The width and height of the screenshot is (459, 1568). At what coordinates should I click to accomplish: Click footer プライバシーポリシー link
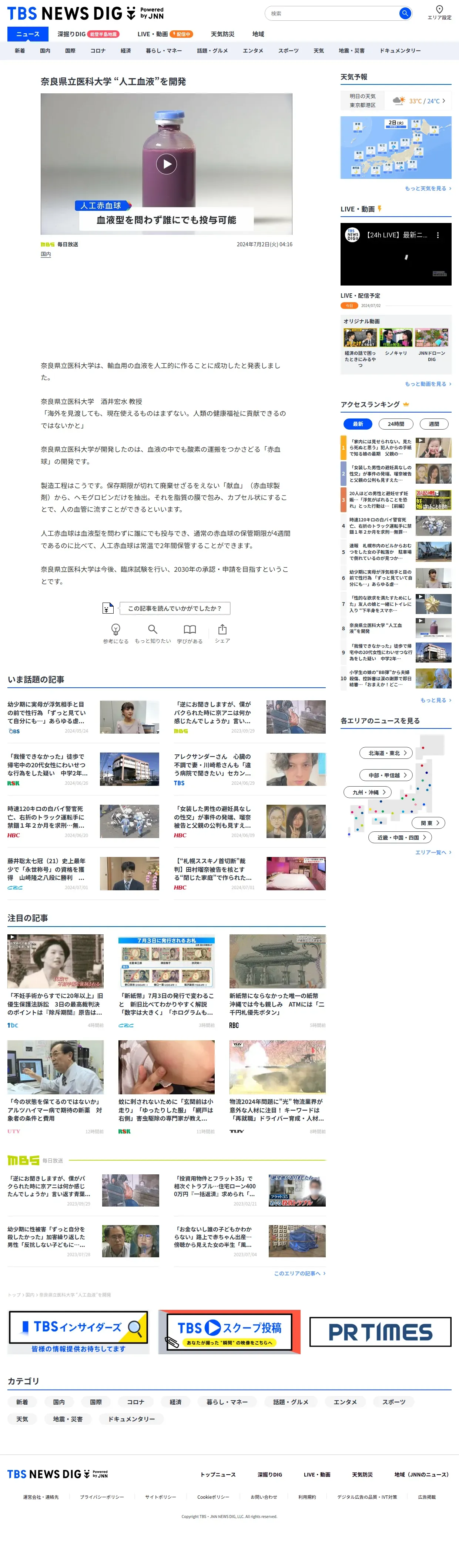[x=102, y=1497]
